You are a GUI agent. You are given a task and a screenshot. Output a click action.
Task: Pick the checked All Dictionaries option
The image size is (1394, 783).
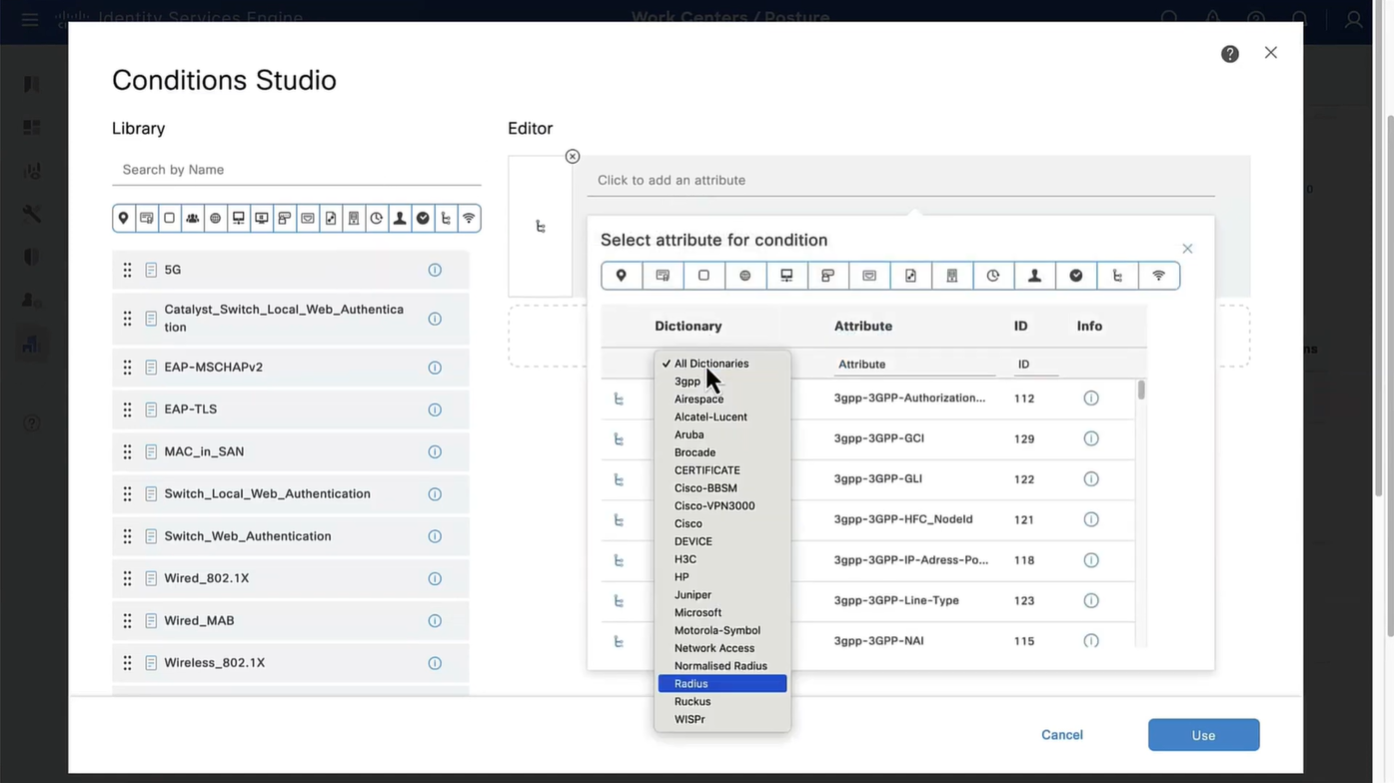pos(711,364)
